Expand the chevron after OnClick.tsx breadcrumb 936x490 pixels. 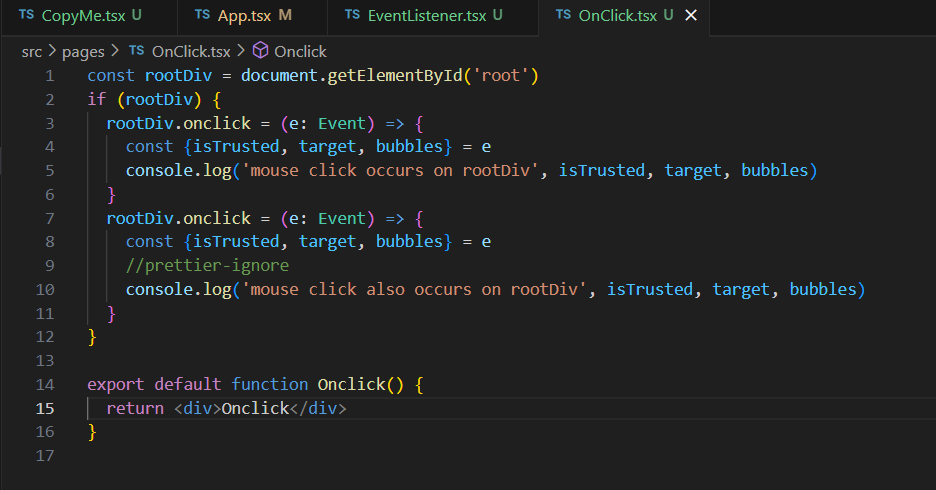241,51
